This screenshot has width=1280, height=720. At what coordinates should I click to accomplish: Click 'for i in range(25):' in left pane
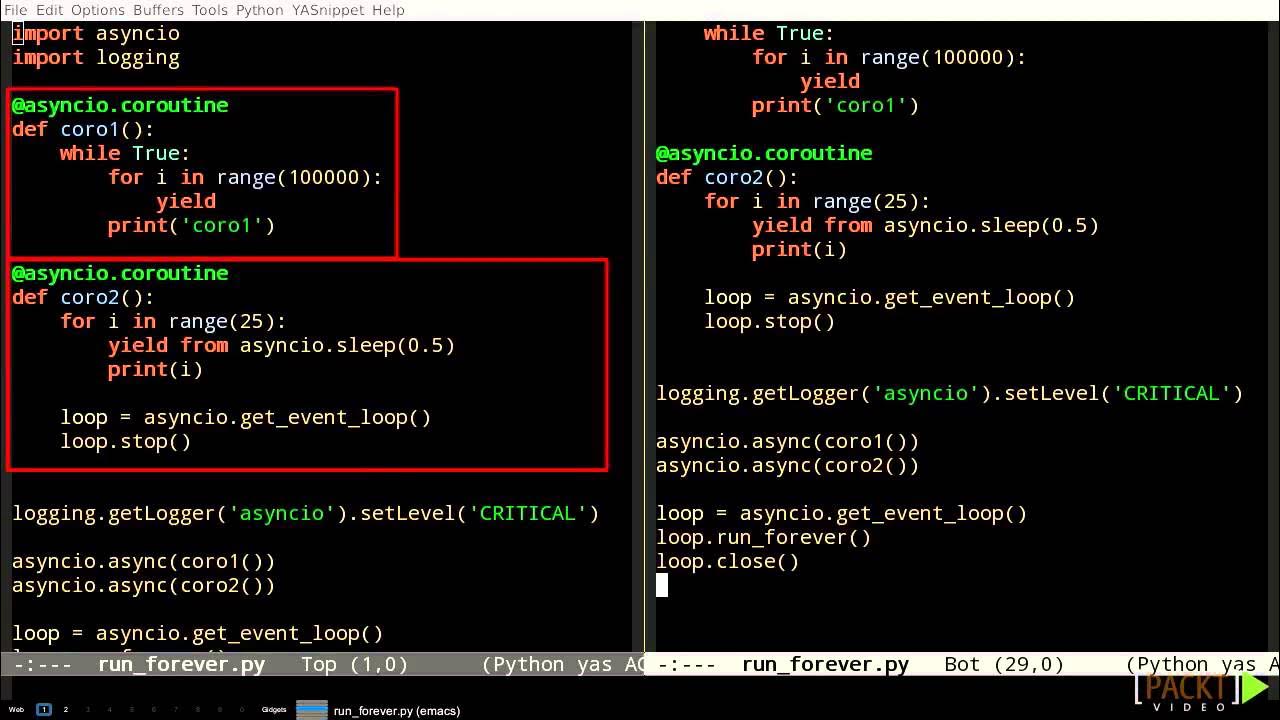tap(173, 321)
